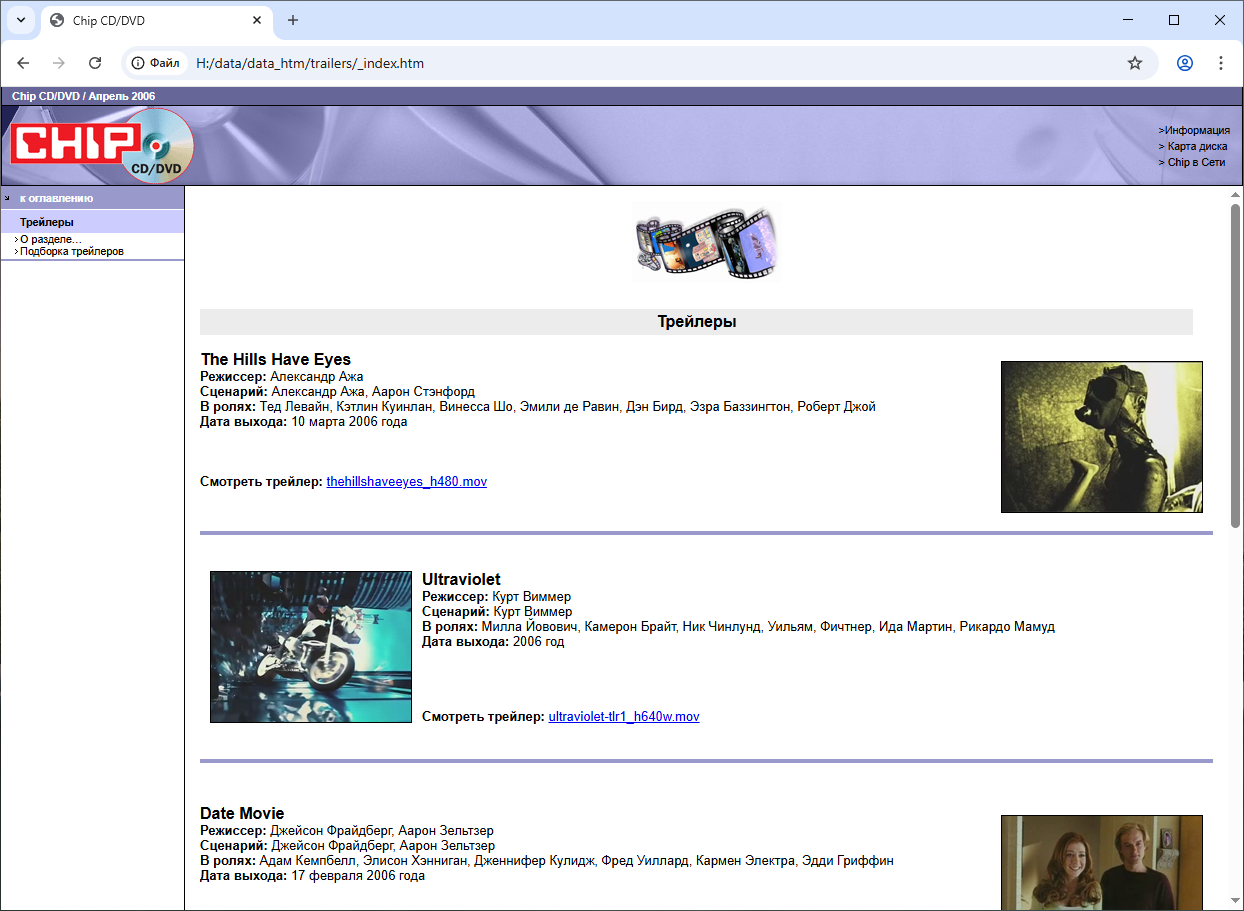Bookmark this page with the star icon
Image resolution: width=1244 pixels, height=911 pixels.
point(1135,63)
